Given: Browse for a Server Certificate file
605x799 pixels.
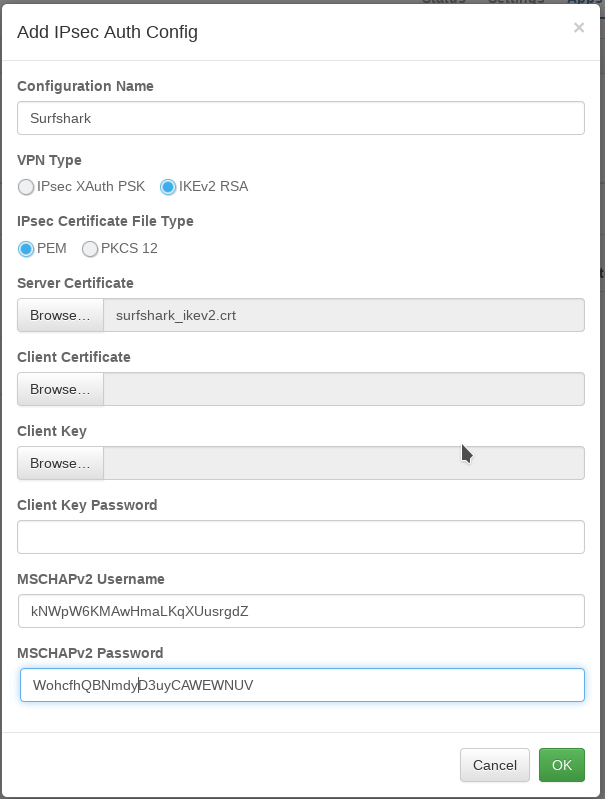Looking at the screenshot, I should pyautogui.click(x=60, y=315).
